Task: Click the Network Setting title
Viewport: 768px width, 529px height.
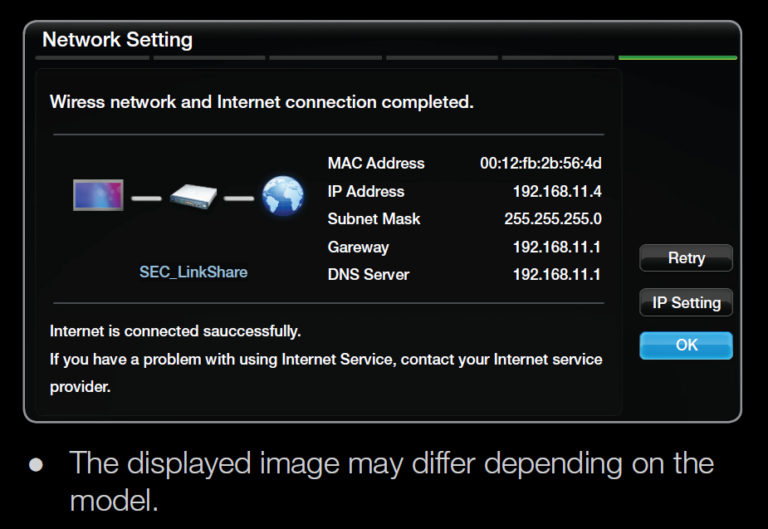Action: pos(118,40)
